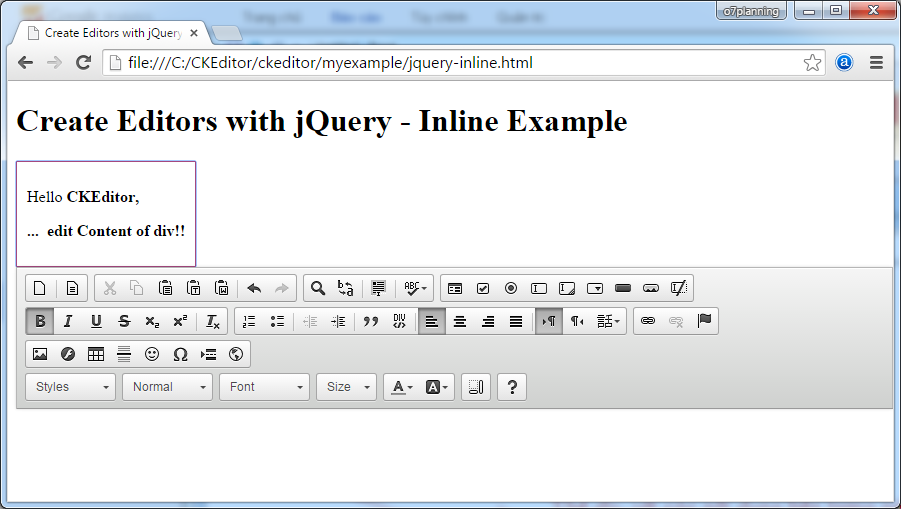The height and width of the screenshot is (509, 901).
Task: Toggle Strikethrough formatting
Action: coord(124,321)
